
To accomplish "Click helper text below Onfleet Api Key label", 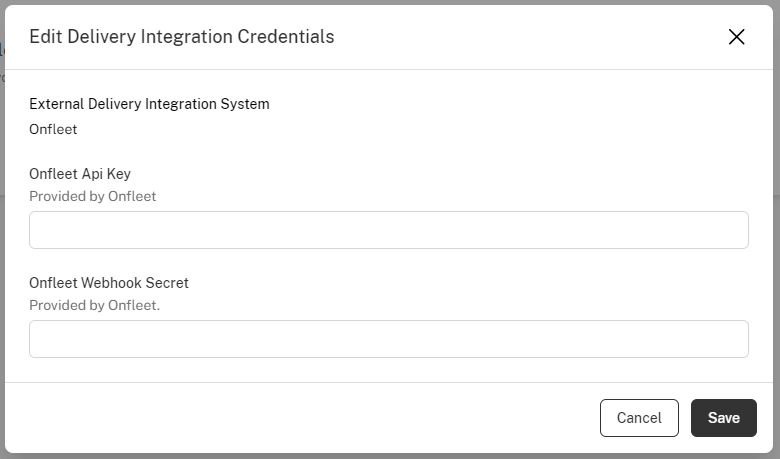I will [92, 196].
